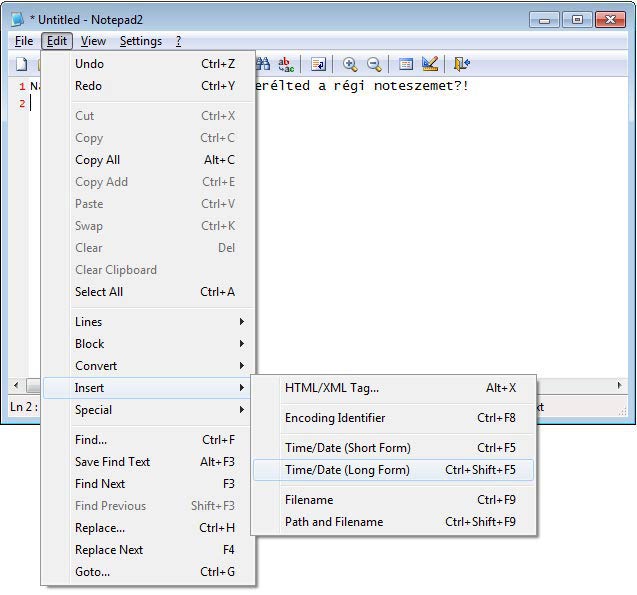The image size is (637, 595).
Task: Minimize the Notepad2 window
Action: (x=544, y=19)
